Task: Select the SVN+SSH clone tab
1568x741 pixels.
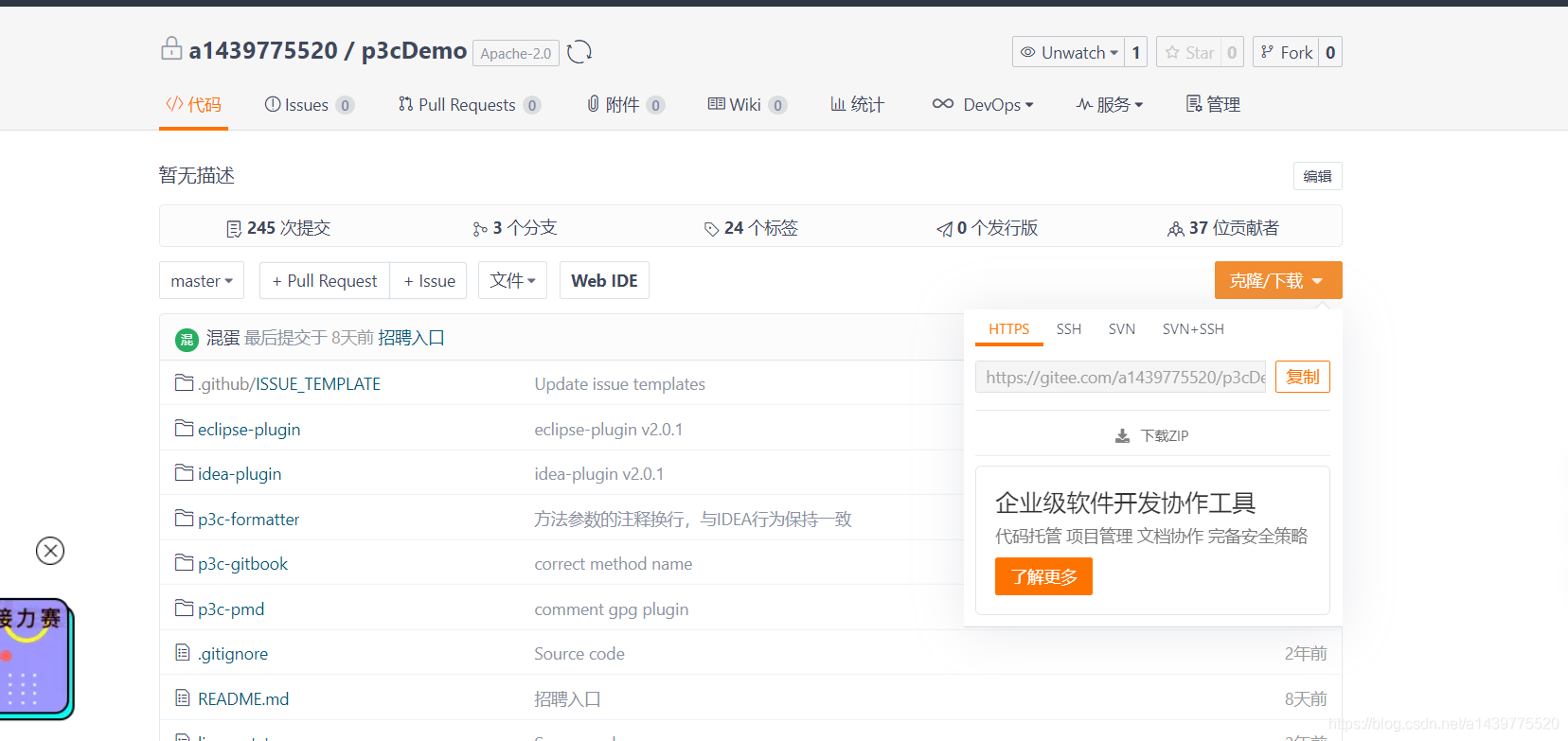Action: [x=1193, y=329]
